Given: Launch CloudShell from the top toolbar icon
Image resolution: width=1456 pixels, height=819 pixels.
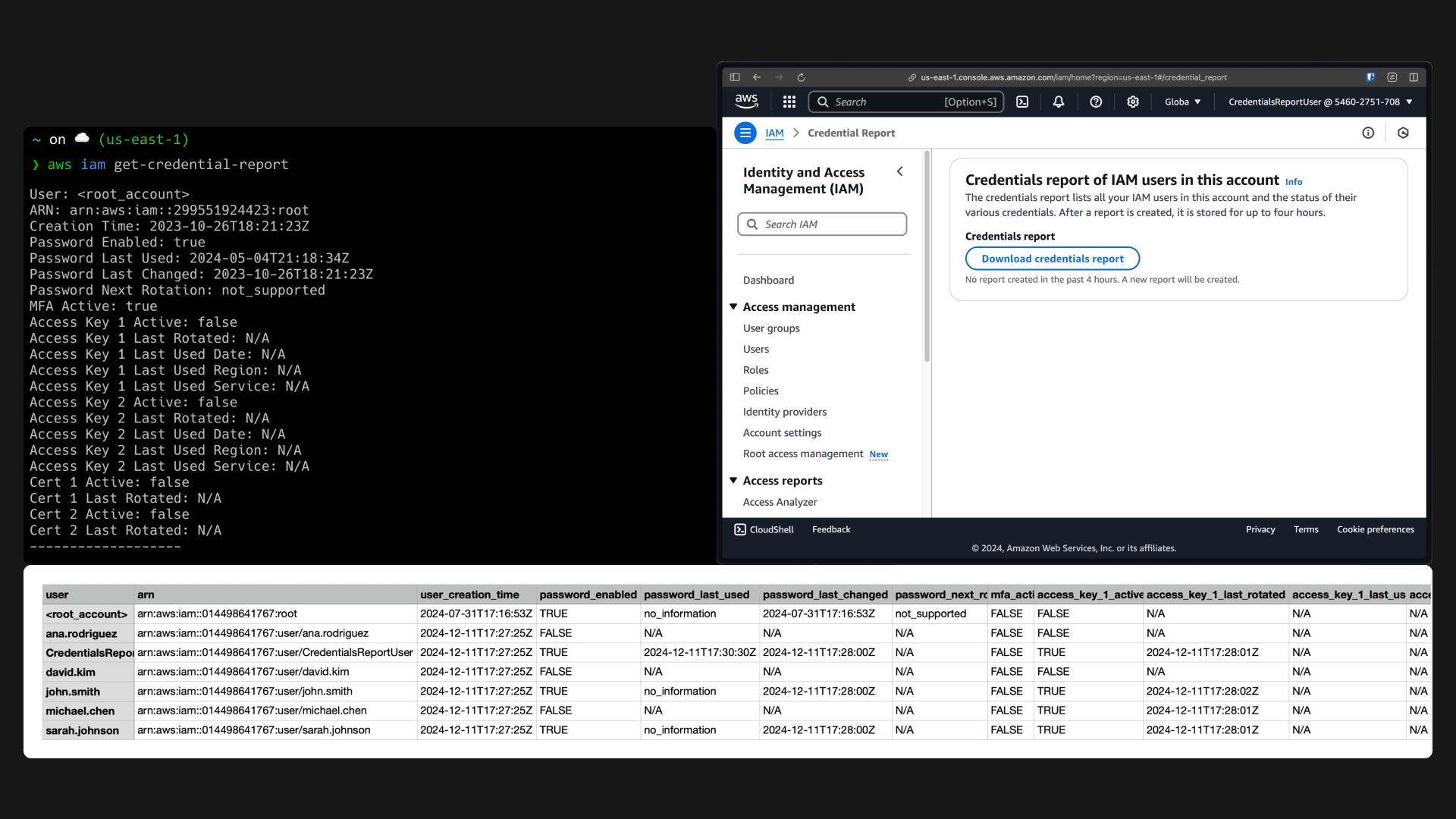Looking at the screenshot, I should coord(1022,102).
